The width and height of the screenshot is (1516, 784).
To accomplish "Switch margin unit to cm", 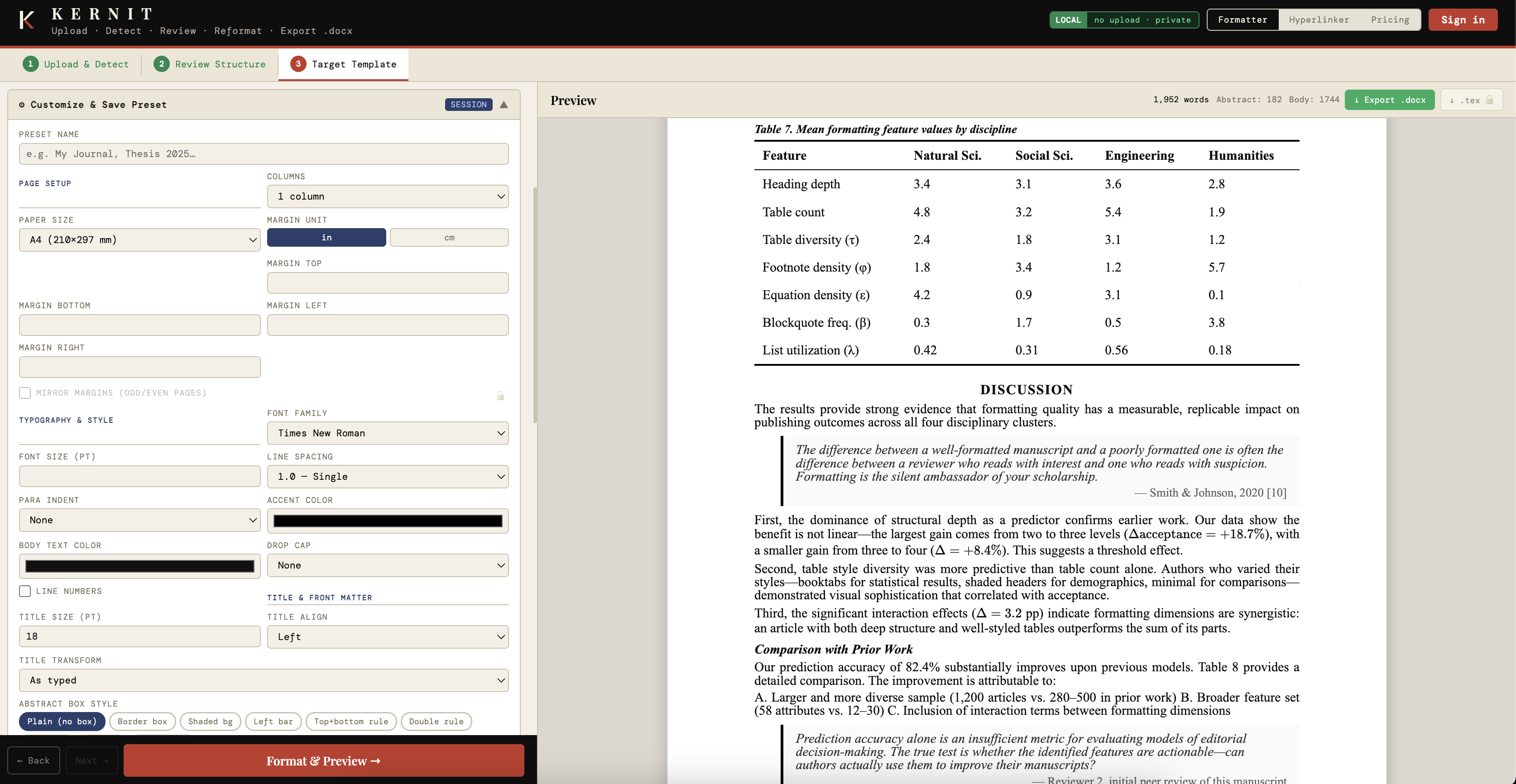I will (449, 238).
